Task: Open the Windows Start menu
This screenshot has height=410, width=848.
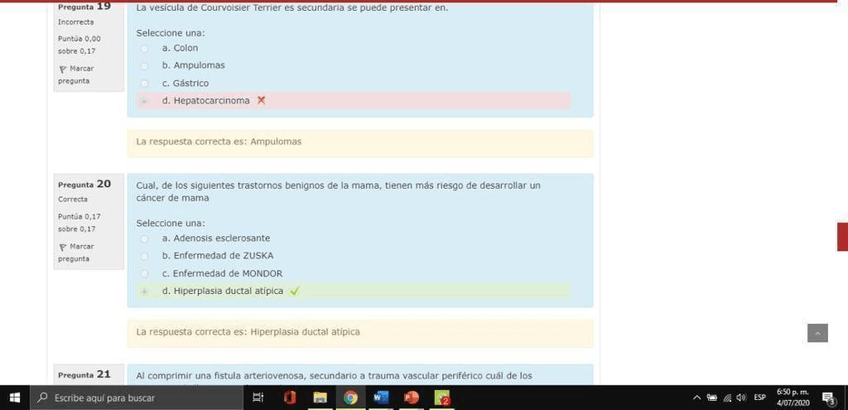Action: pyautogui.click(x=15, y=398)
